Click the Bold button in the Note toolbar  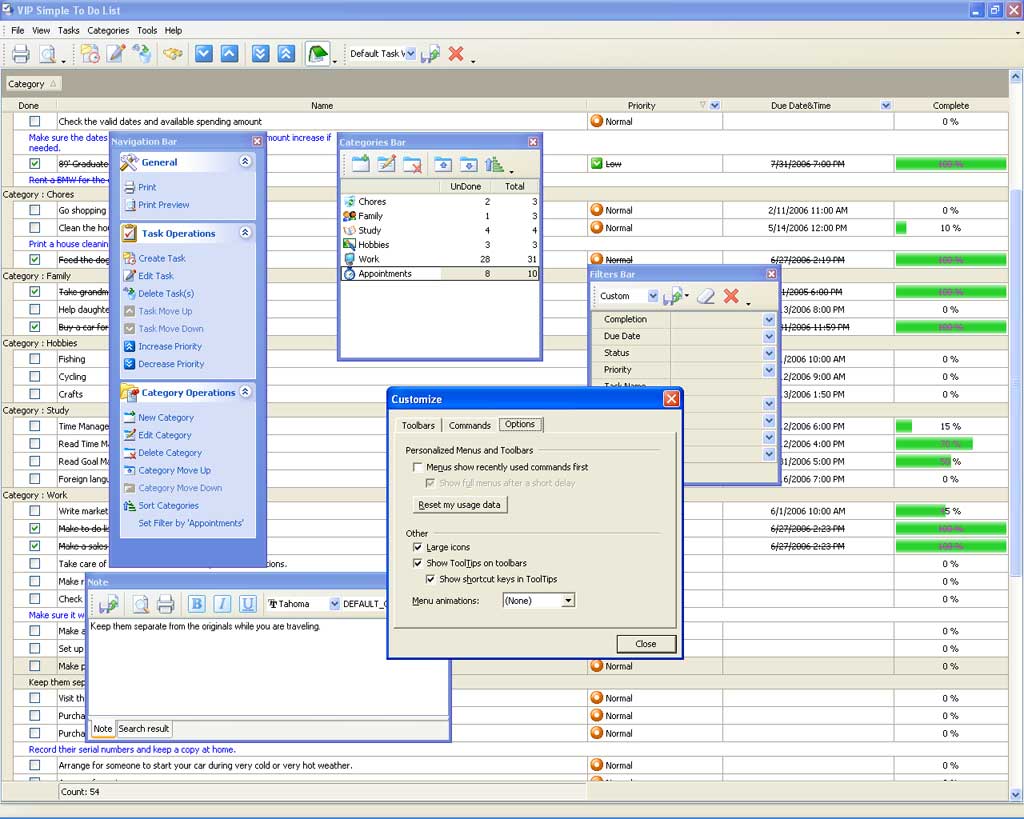tap(196, 604)
